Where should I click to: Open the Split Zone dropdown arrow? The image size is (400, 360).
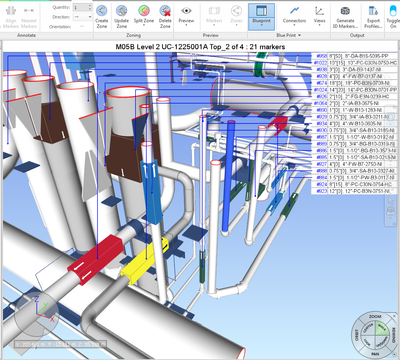coord(144,25)
